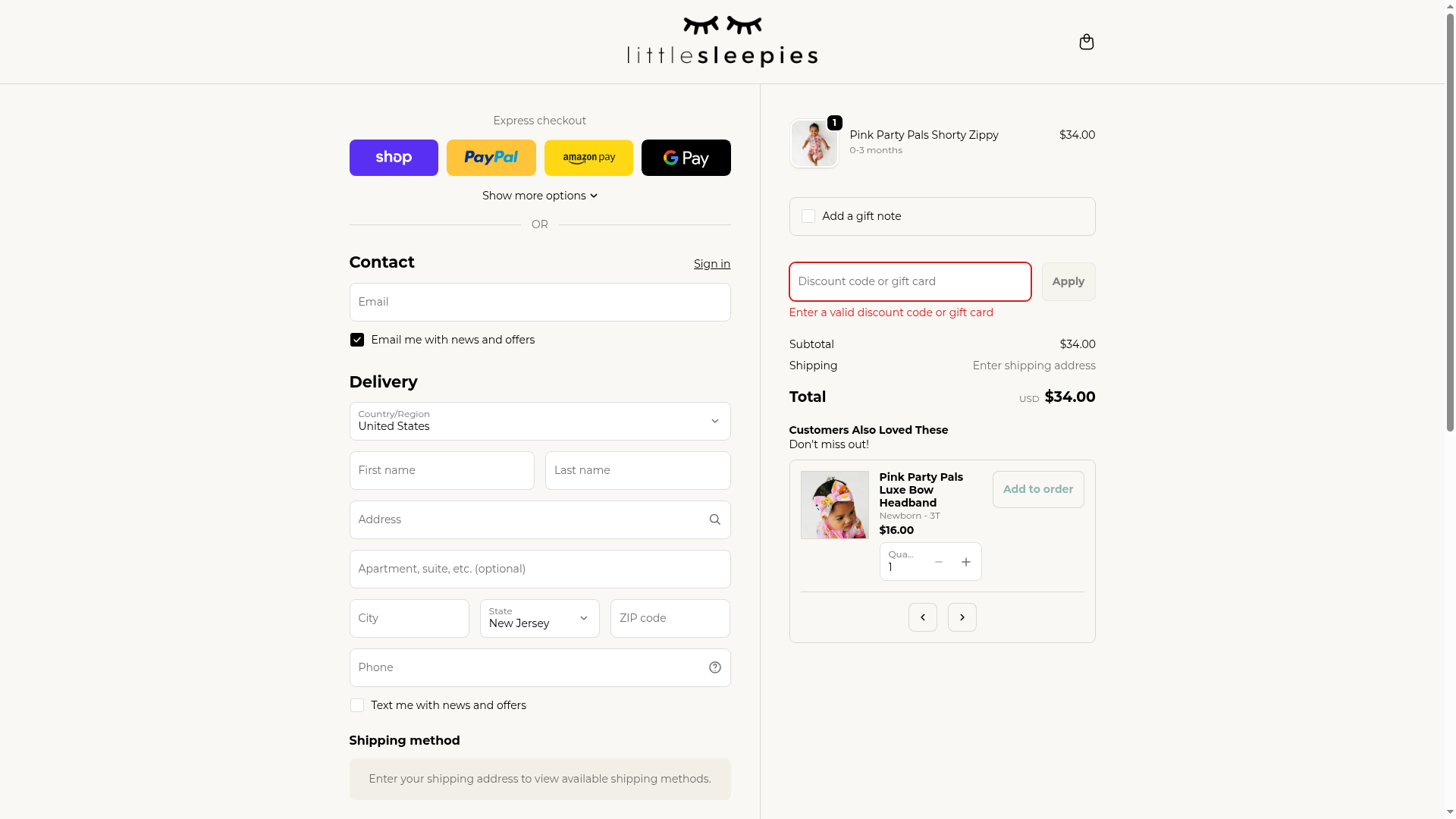
Task: Check out with Google Pay
Action: click(686, 158)
